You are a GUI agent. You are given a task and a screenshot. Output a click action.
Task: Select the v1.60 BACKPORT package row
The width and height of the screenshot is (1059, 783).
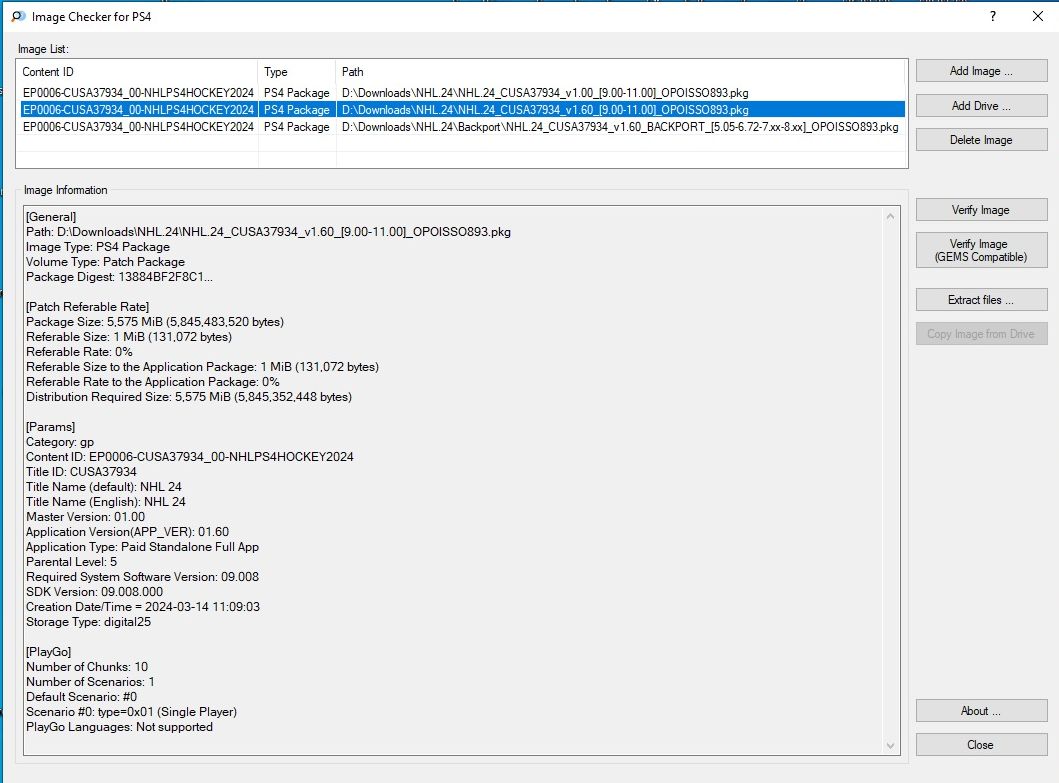click(461, 126)
